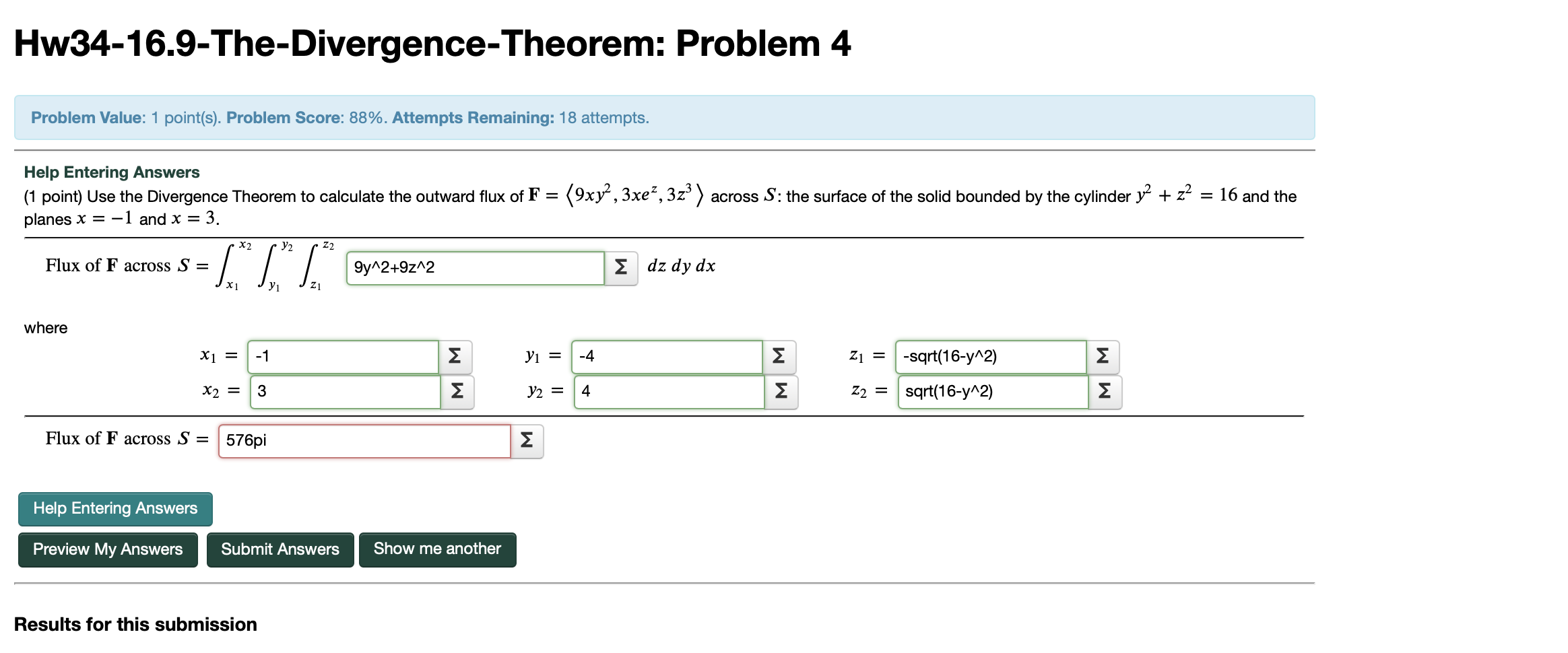Open equation editor for y2 value
The height and width of the screenshot is (653, 1568).
point(779,391)
